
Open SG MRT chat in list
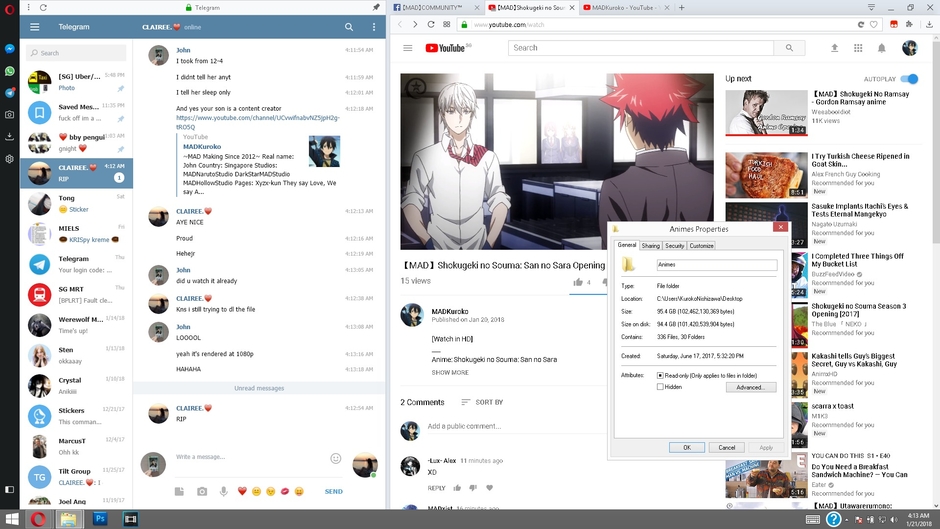coord(76,294)
